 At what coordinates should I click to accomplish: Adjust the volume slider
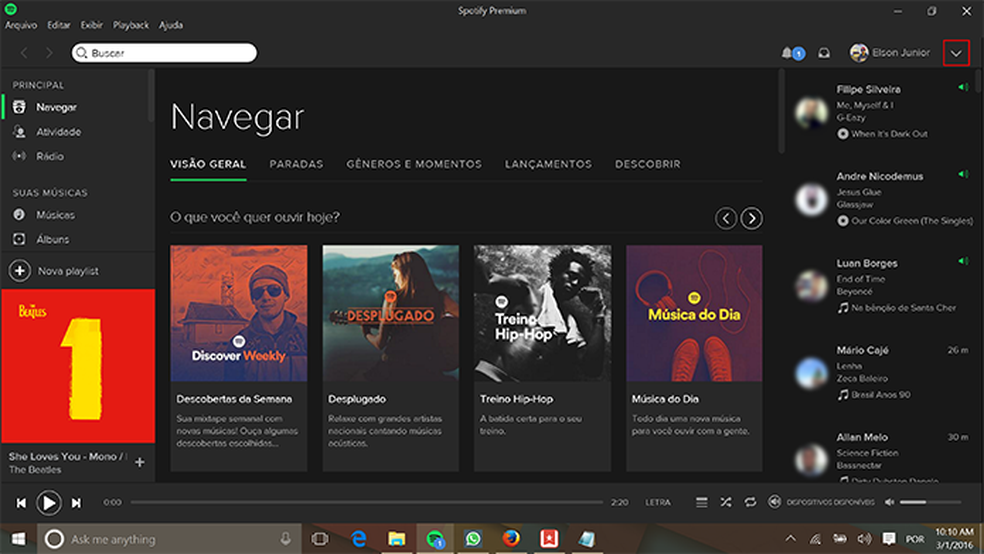click(930, 502)
